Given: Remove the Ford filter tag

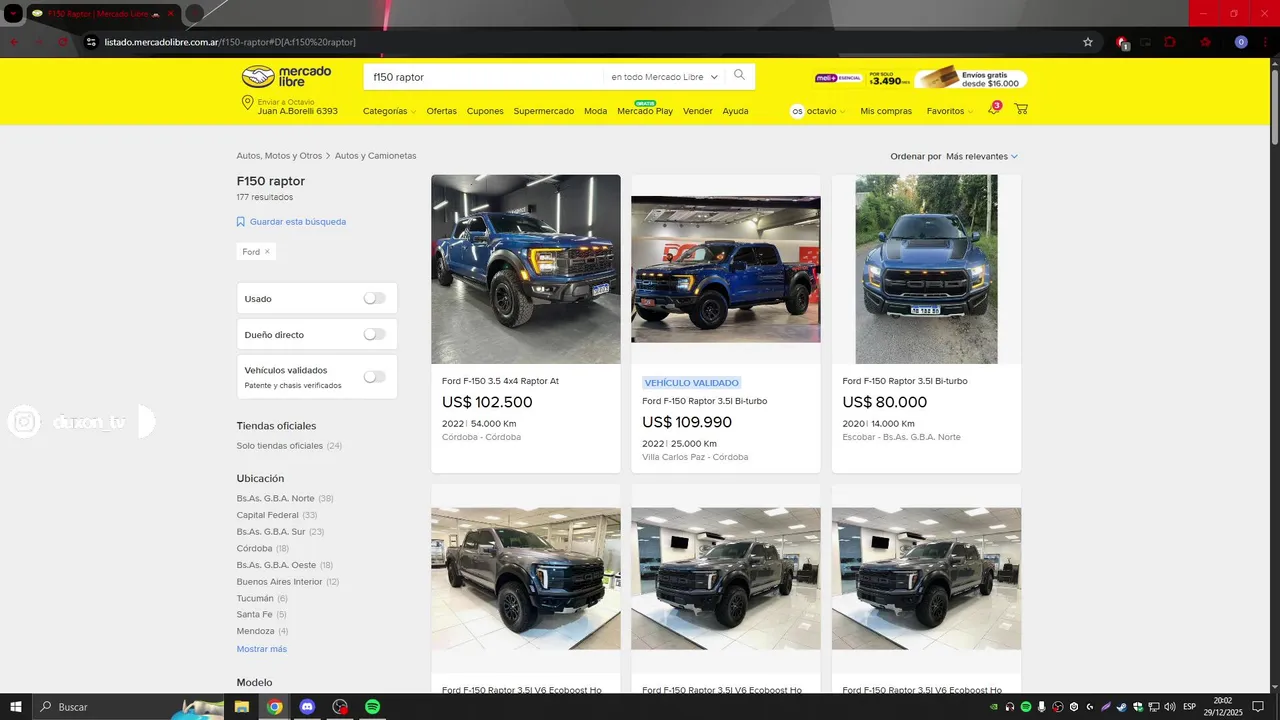Looking at the screenshot, I should click(267, 252).
